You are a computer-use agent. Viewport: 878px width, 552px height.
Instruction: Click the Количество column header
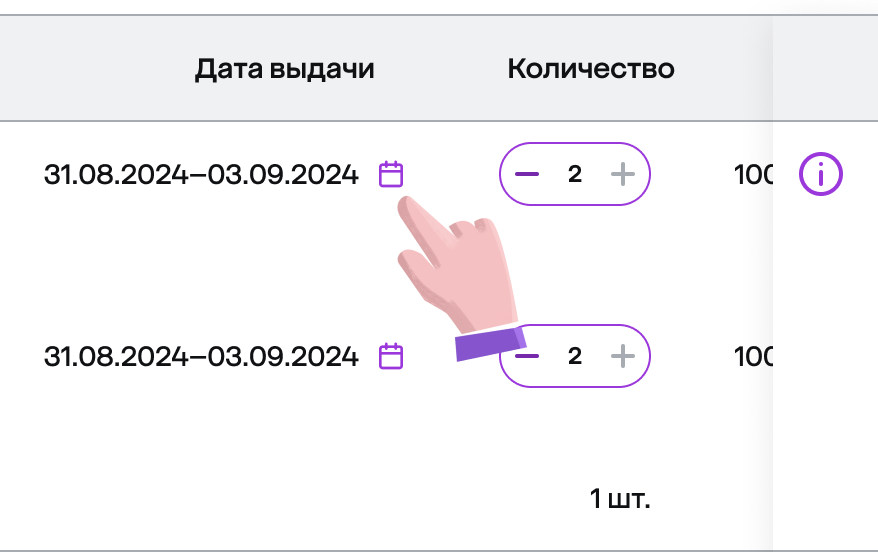tap(591, 69)
